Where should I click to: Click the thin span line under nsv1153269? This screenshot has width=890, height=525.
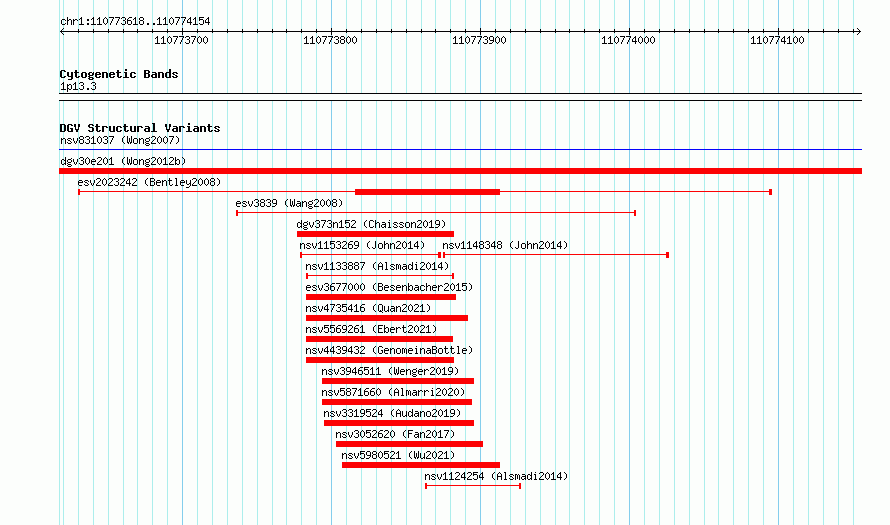click(x=370, y=255)
